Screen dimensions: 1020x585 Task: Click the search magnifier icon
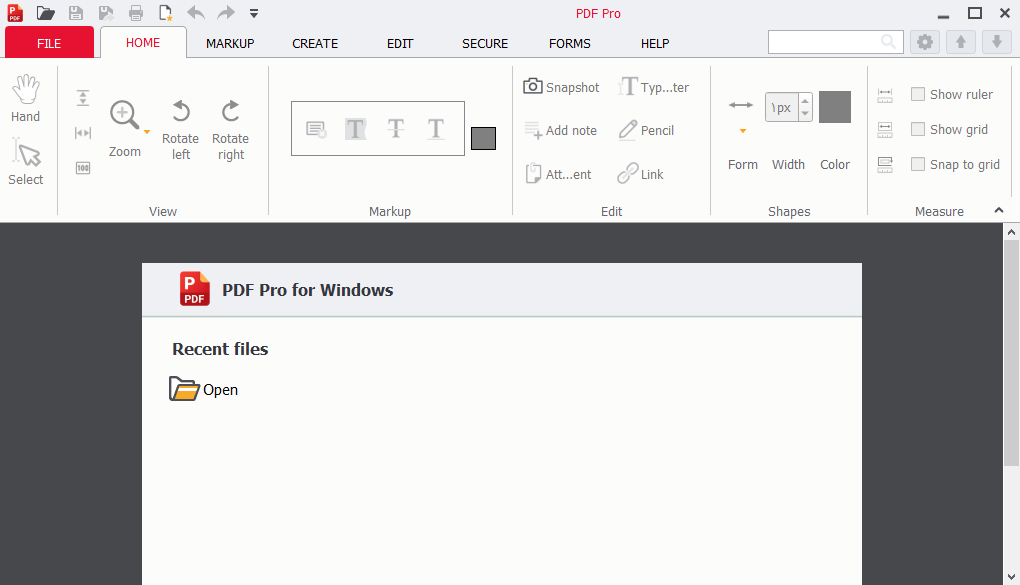pyautogui.click(x=888, y=42)
